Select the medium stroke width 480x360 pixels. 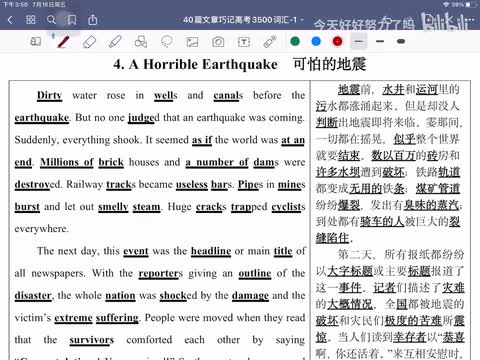380,42
